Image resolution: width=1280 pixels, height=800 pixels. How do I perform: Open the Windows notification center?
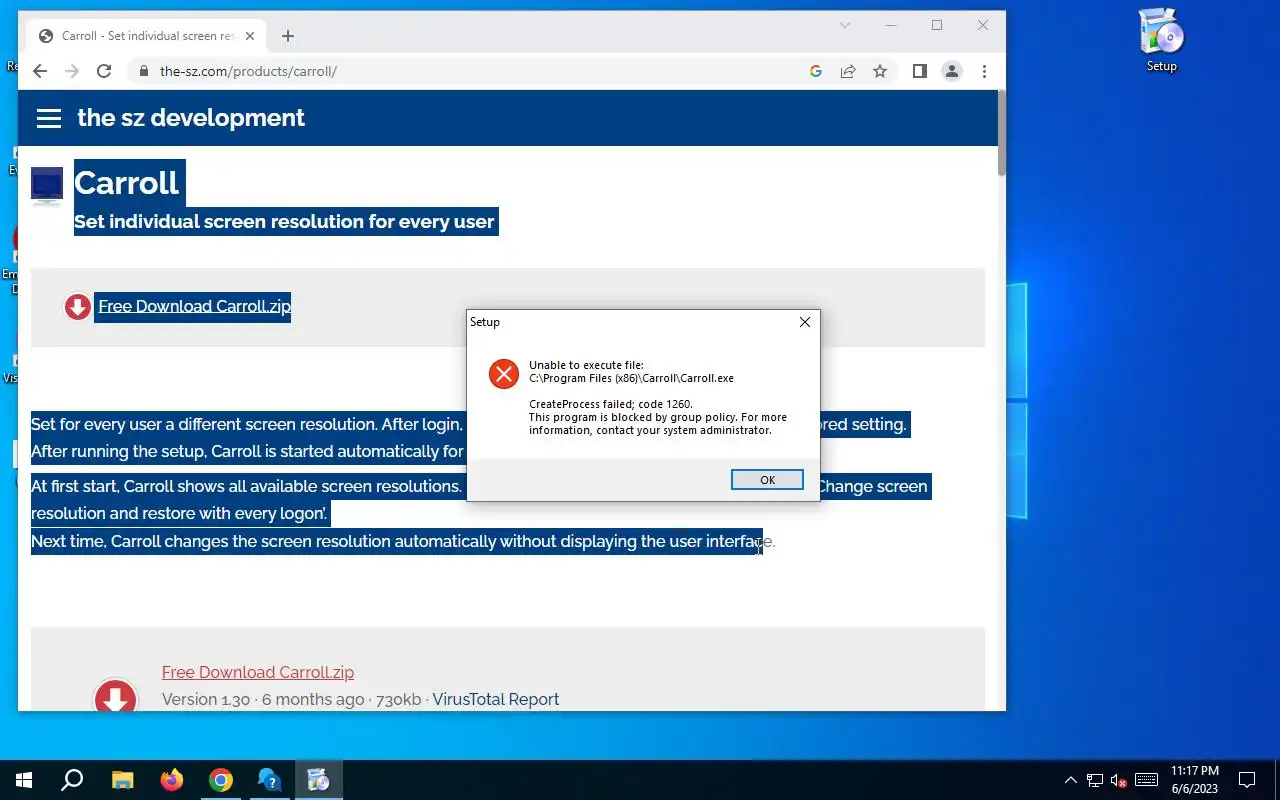point(1247,780)
